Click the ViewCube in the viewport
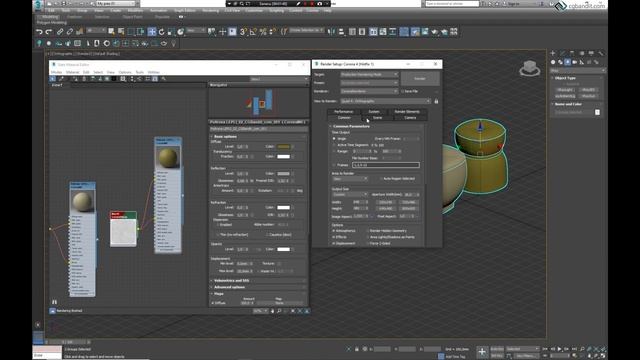 pyautogui.click(x=529, y=69)
